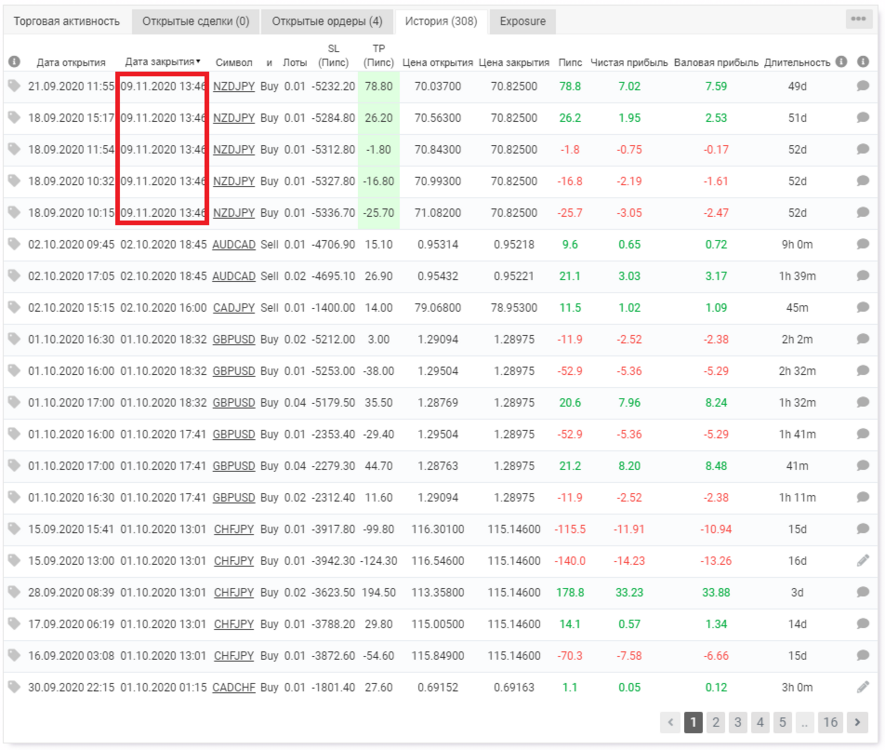Open comment icon for 1h 39m AUDCAD trade

point(863,275)
